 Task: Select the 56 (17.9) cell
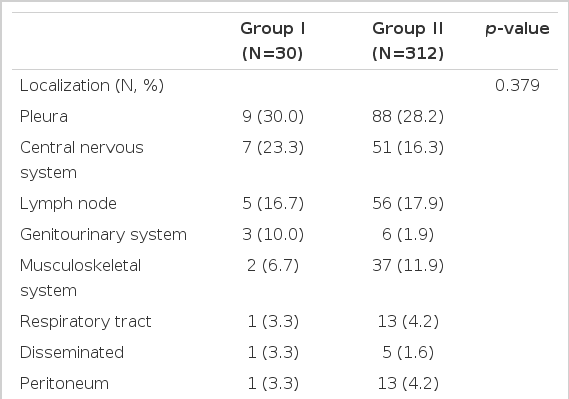(408, 203)
